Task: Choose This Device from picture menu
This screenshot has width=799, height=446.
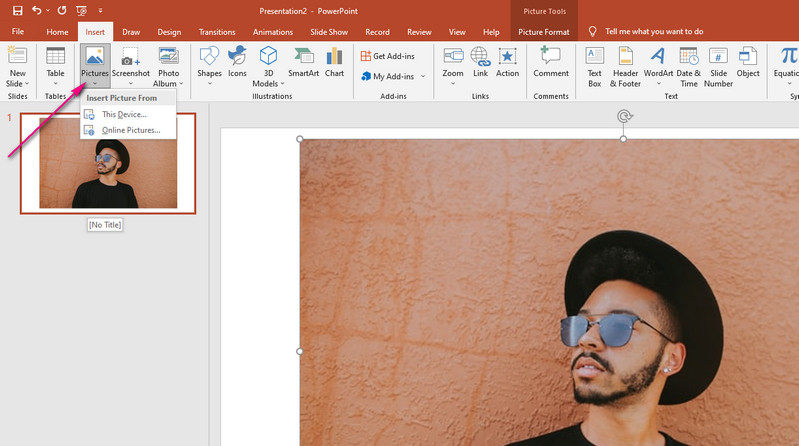Action: tap(123, 114)
